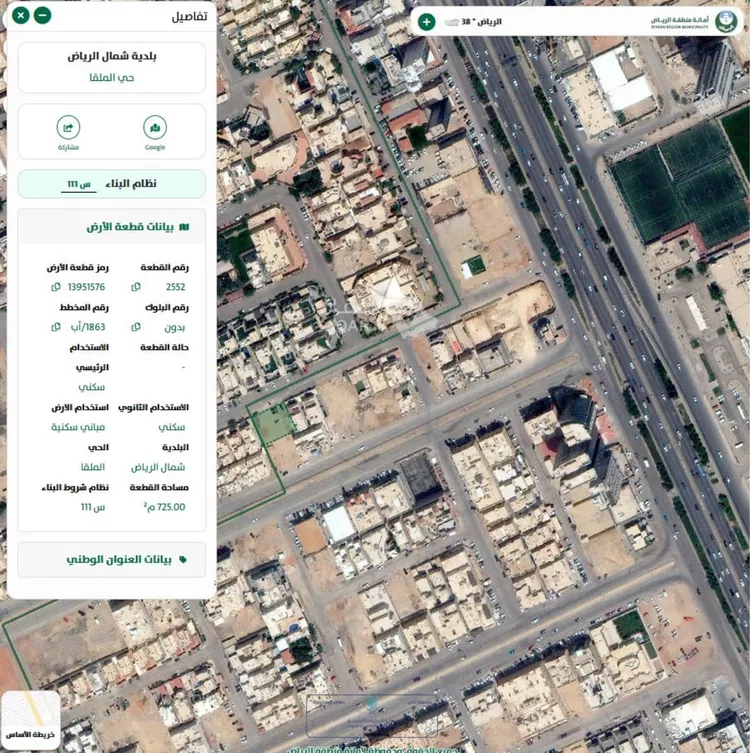This screenshot has width=750, height=753.
Task: Click the تفاصيل panel title
Action: 190,17
